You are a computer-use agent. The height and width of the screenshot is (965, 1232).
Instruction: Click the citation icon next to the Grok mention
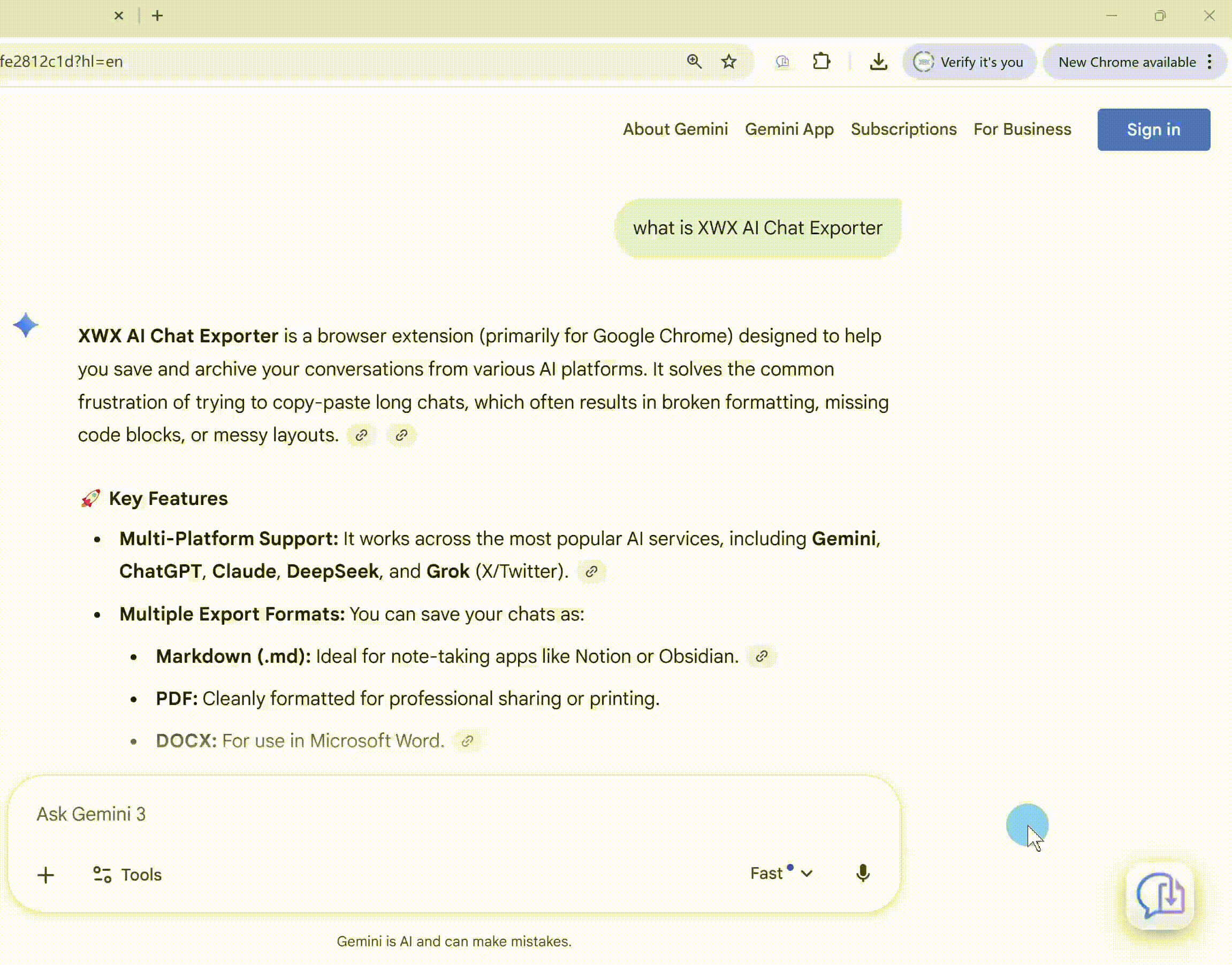[x=591, y=571]
